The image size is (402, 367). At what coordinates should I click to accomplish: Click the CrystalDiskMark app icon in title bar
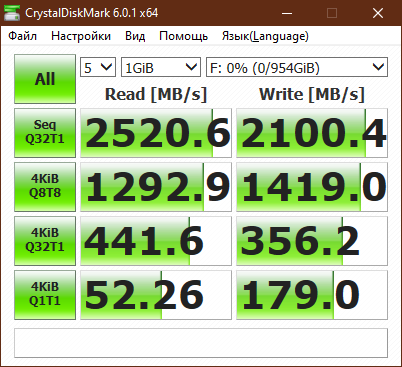[12, 13]
